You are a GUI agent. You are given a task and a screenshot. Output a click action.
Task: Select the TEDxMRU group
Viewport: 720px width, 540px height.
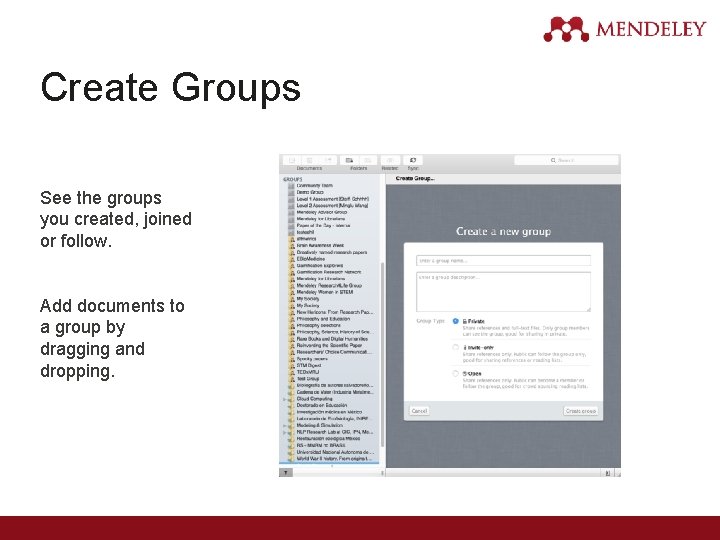coord(308,372)
